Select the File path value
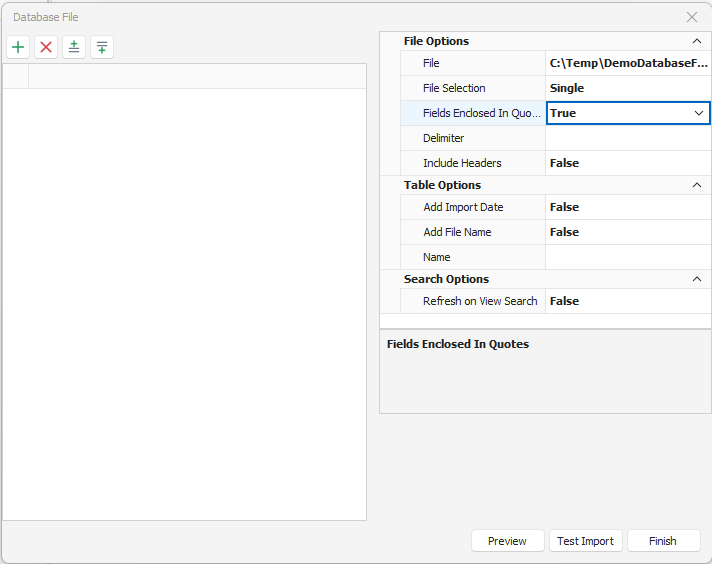This screenshot has width=712, height=564. tap(628, 63)
